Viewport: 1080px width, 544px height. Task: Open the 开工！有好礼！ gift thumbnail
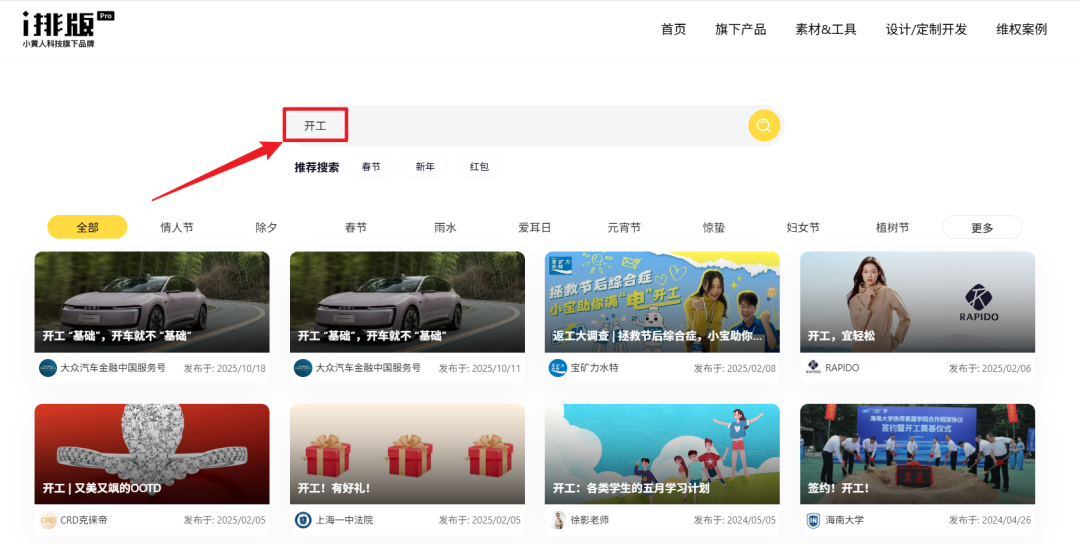[x=408, y=454]
